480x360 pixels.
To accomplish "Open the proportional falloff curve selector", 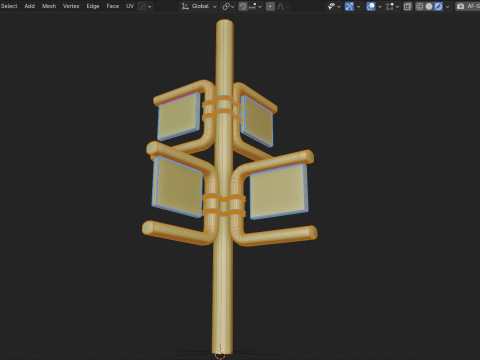I will 282,6.
